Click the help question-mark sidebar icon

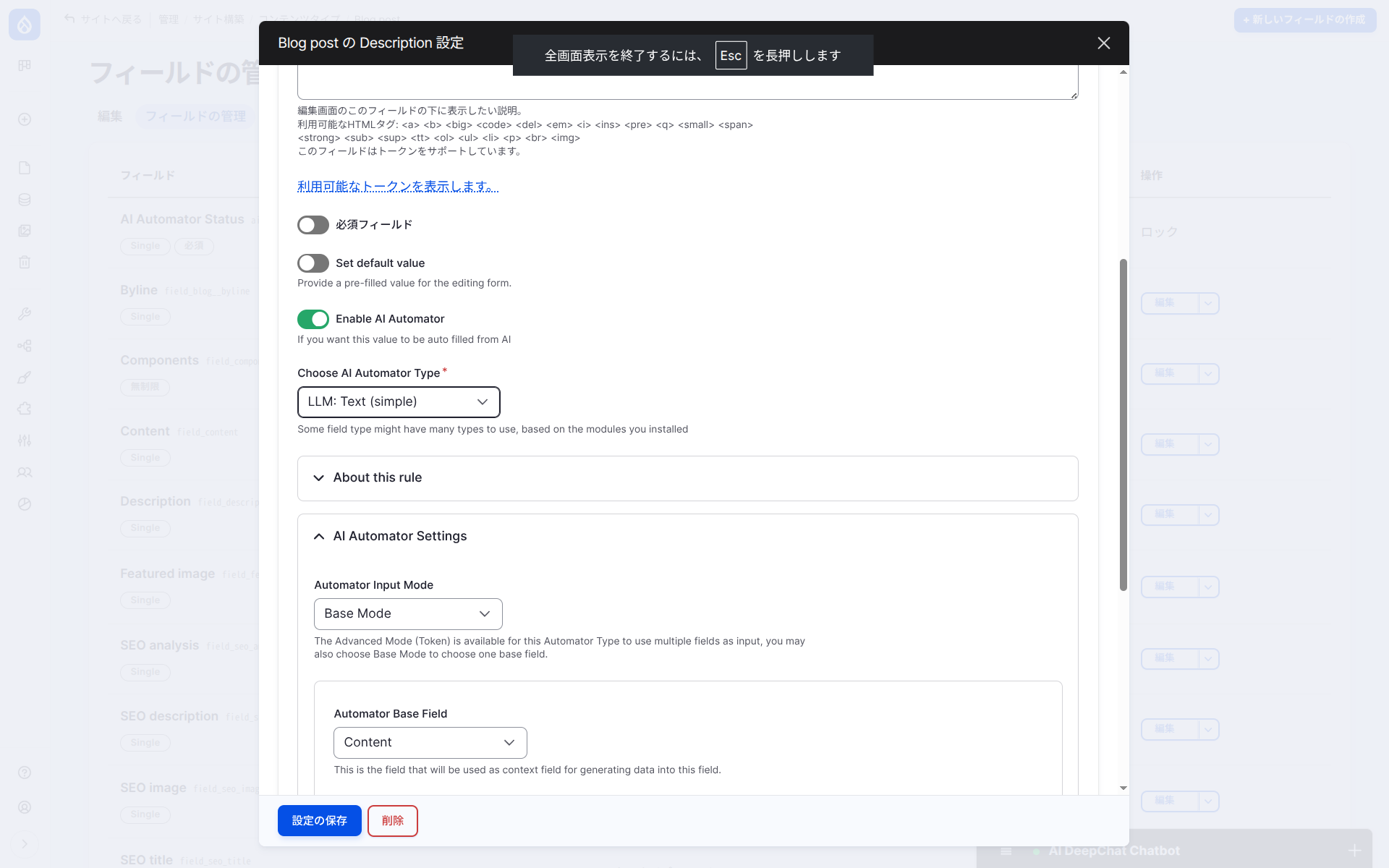pyautogui.click(x=25, y=773)
